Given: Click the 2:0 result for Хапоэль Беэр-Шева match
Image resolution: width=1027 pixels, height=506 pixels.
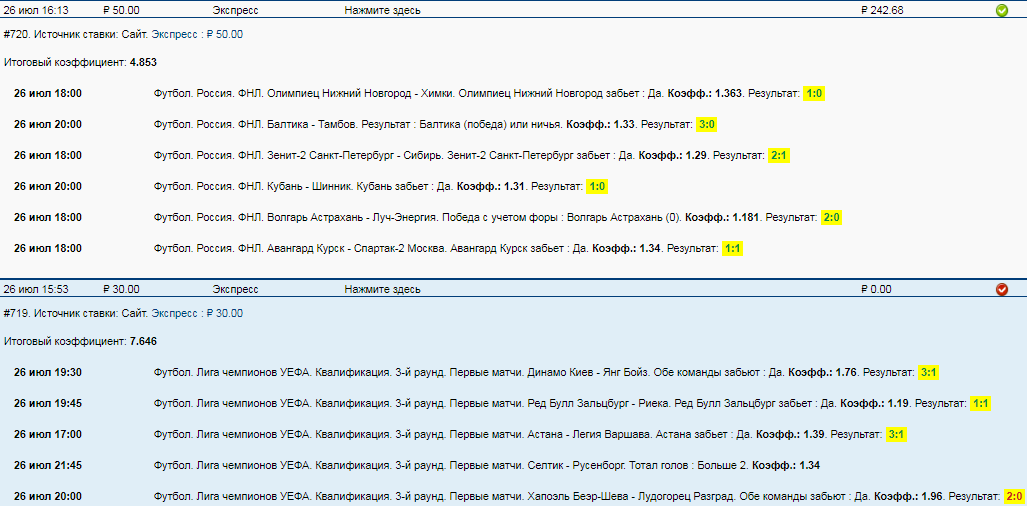Looking at the screenshot, I should coord(1012,496).
